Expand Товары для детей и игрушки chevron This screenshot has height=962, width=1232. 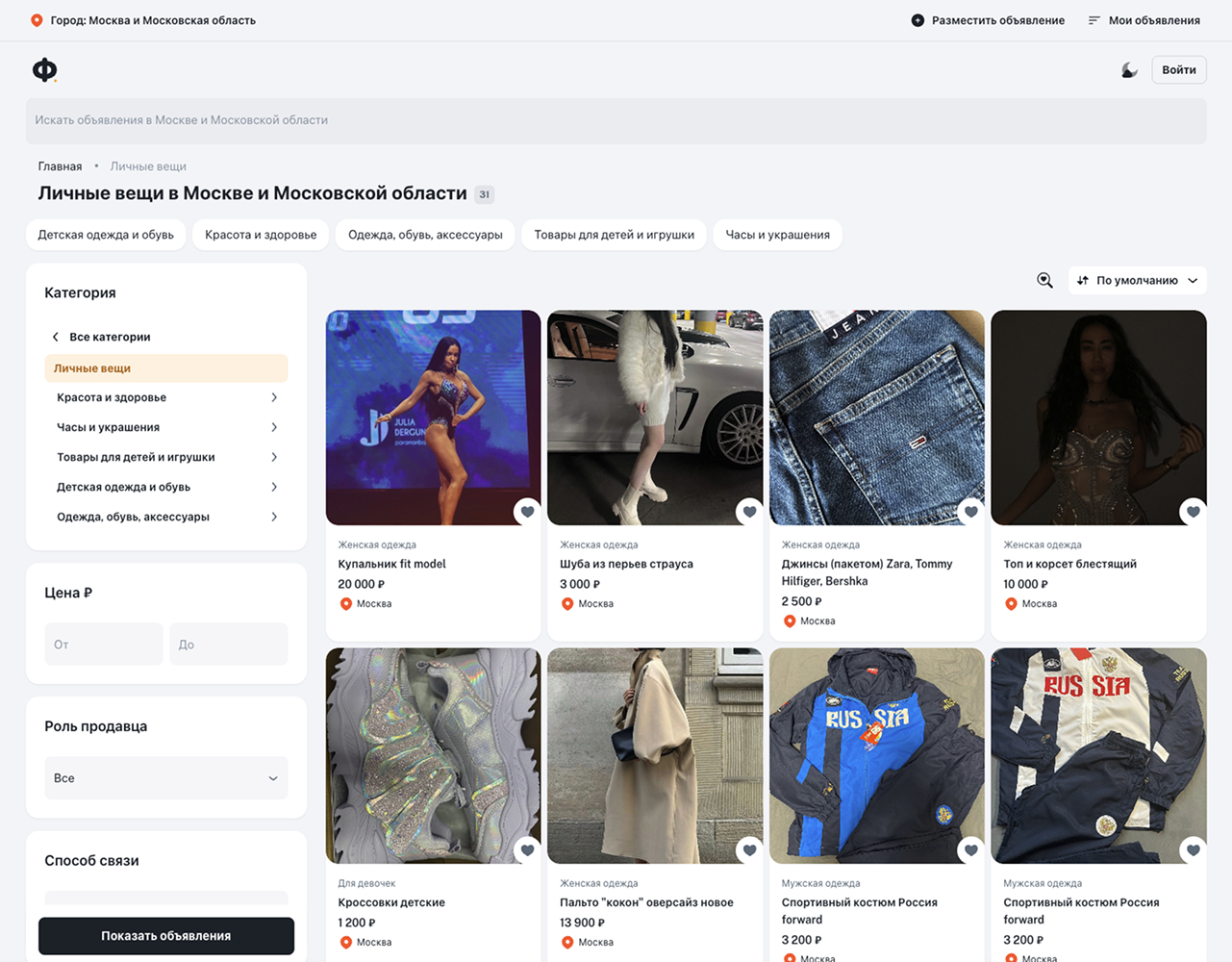point(274,457)
